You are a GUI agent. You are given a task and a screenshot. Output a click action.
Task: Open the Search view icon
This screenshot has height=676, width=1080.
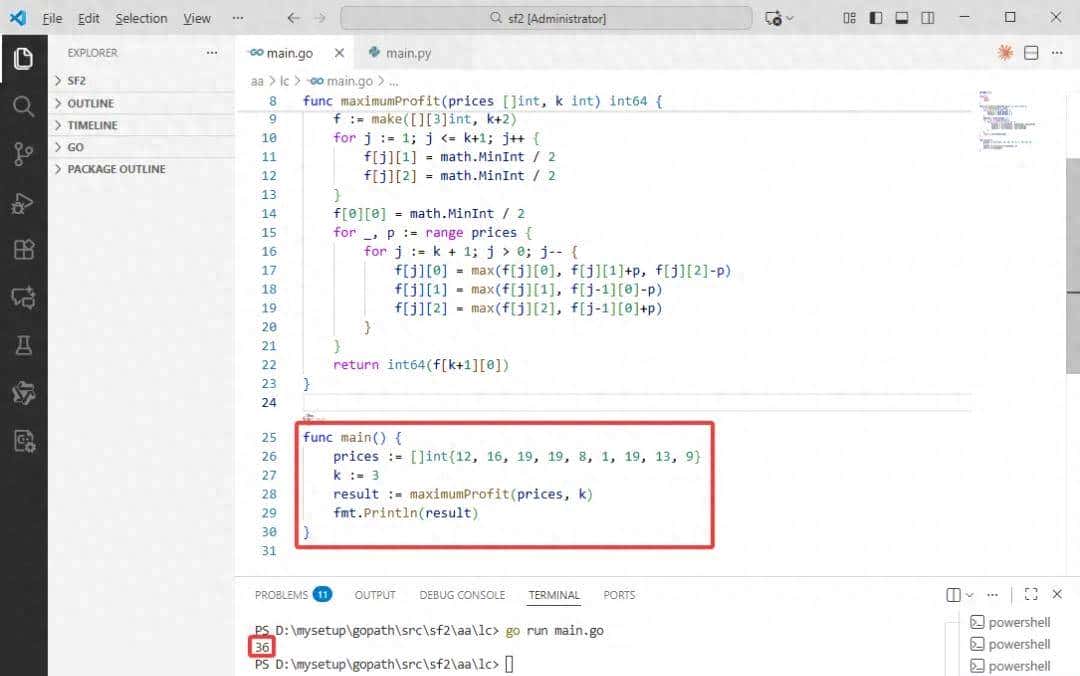click(x=23, y=106)
